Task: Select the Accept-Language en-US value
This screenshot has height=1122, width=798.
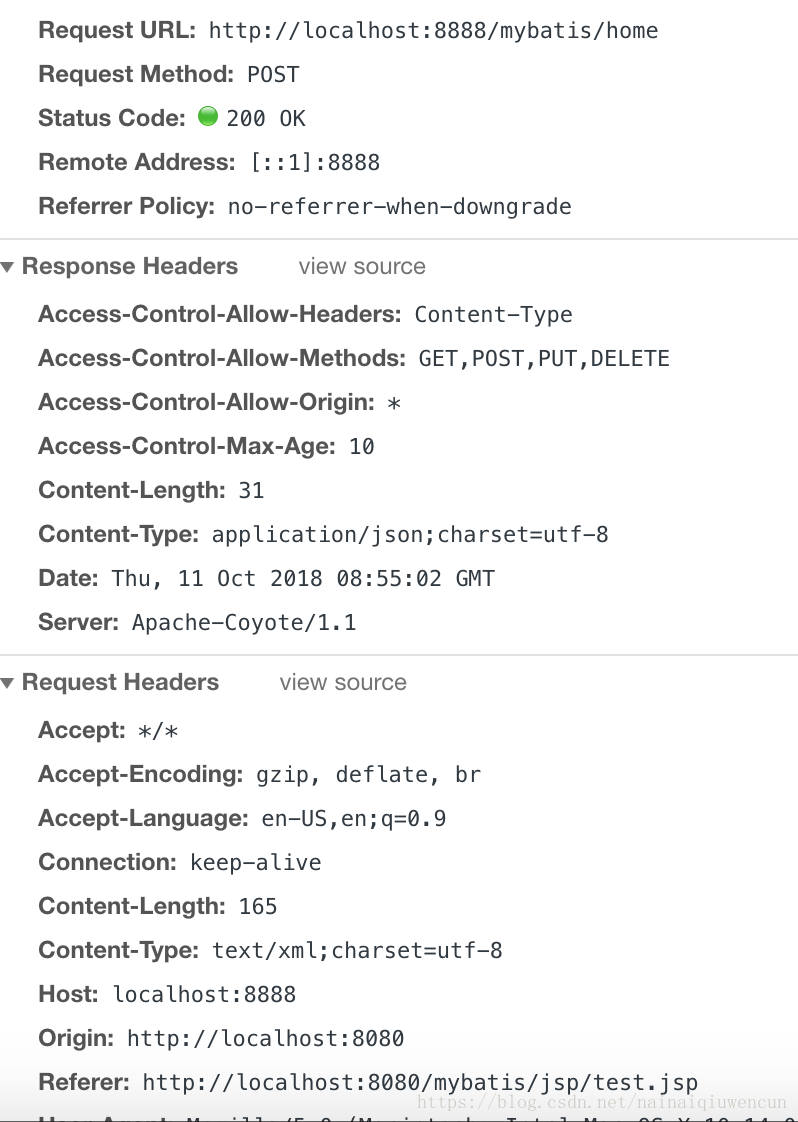Action: [354, 819]
